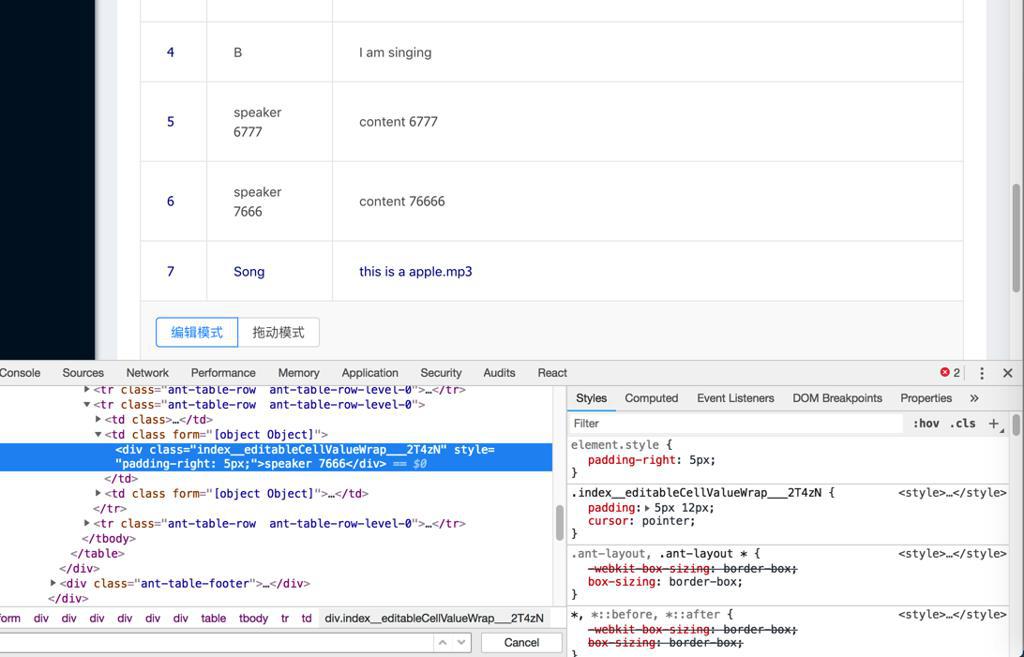Image resolution: width=1024 pixels, height=657 pixels.
Task: Jump to previous search result arrow
Action: point(441,642)
